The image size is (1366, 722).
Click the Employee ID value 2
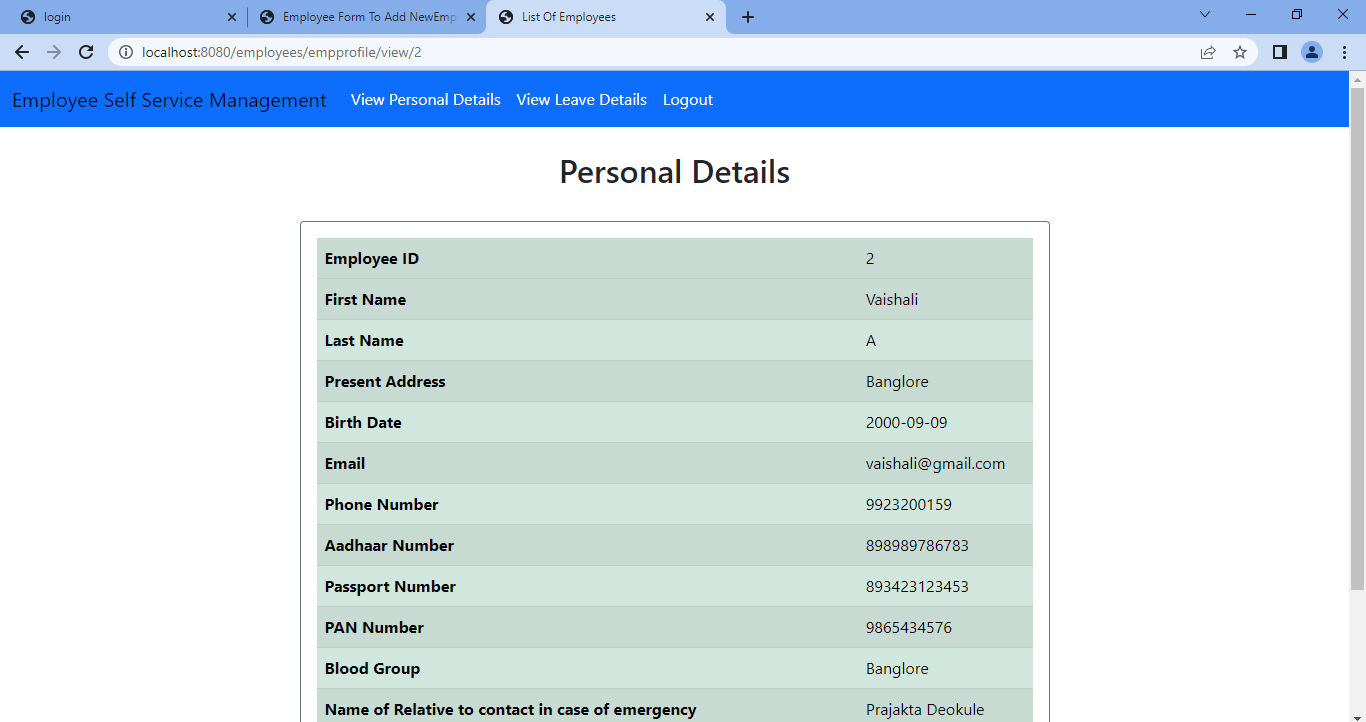click(870, 259)
